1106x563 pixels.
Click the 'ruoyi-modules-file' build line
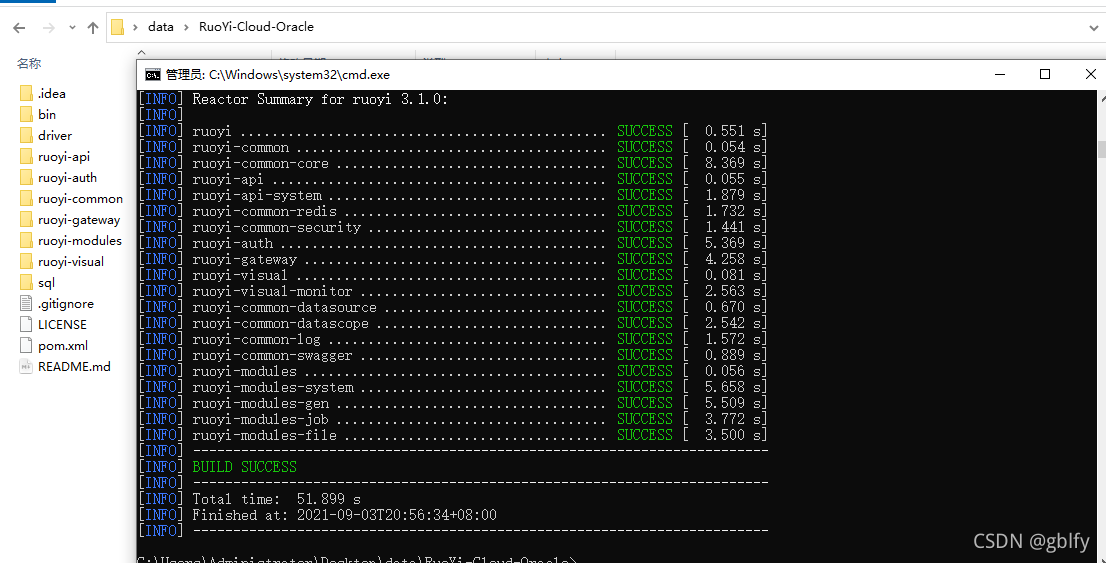(x=453, y=435)
